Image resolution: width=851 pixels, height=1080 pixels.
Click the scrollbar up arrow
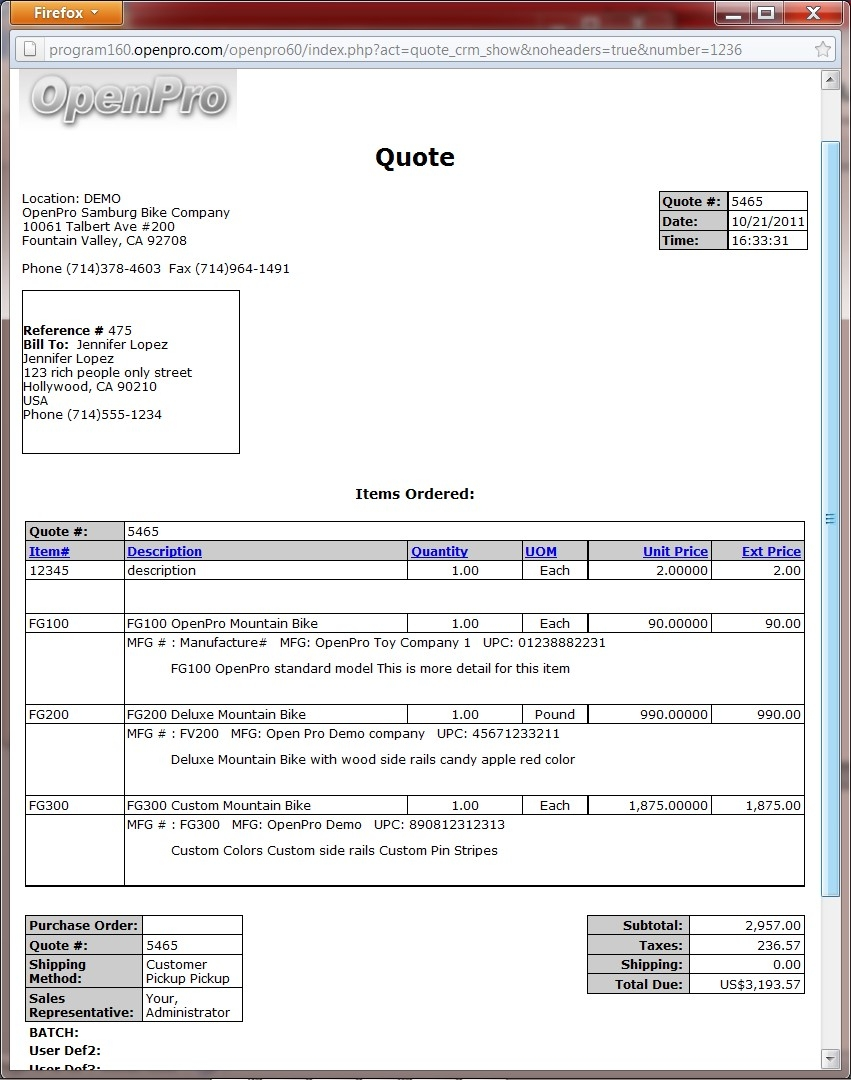point(829,81)
